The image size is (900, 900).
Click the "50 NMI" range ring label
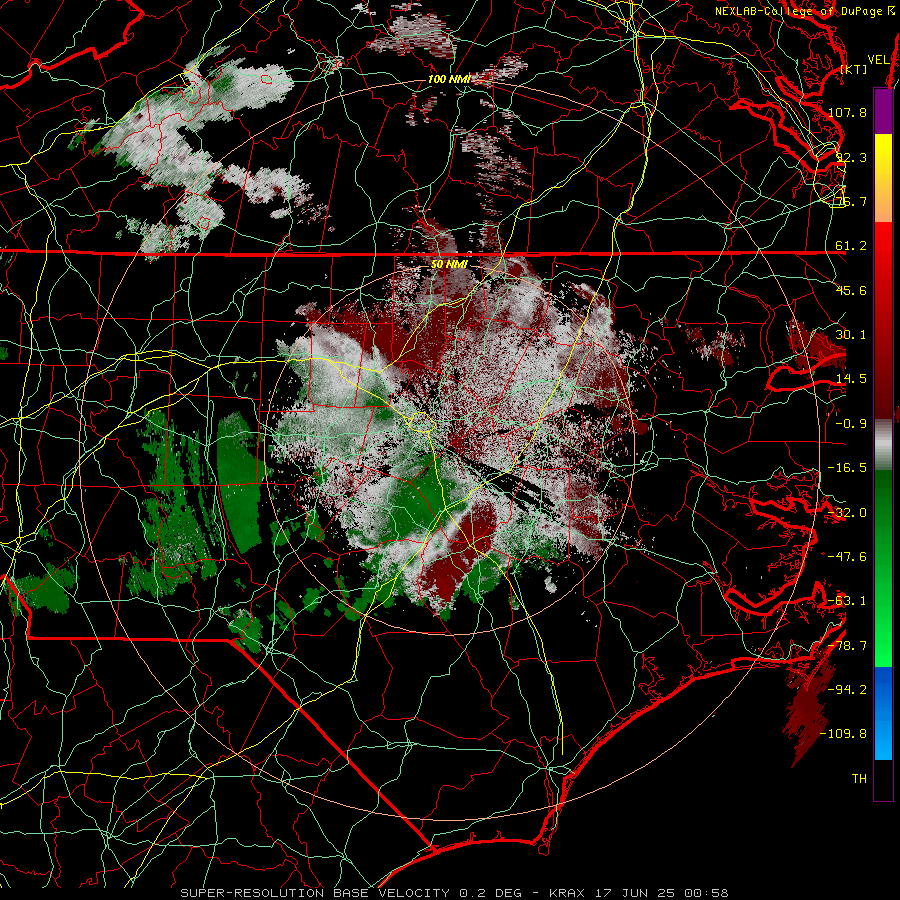(x=449, y=264)
